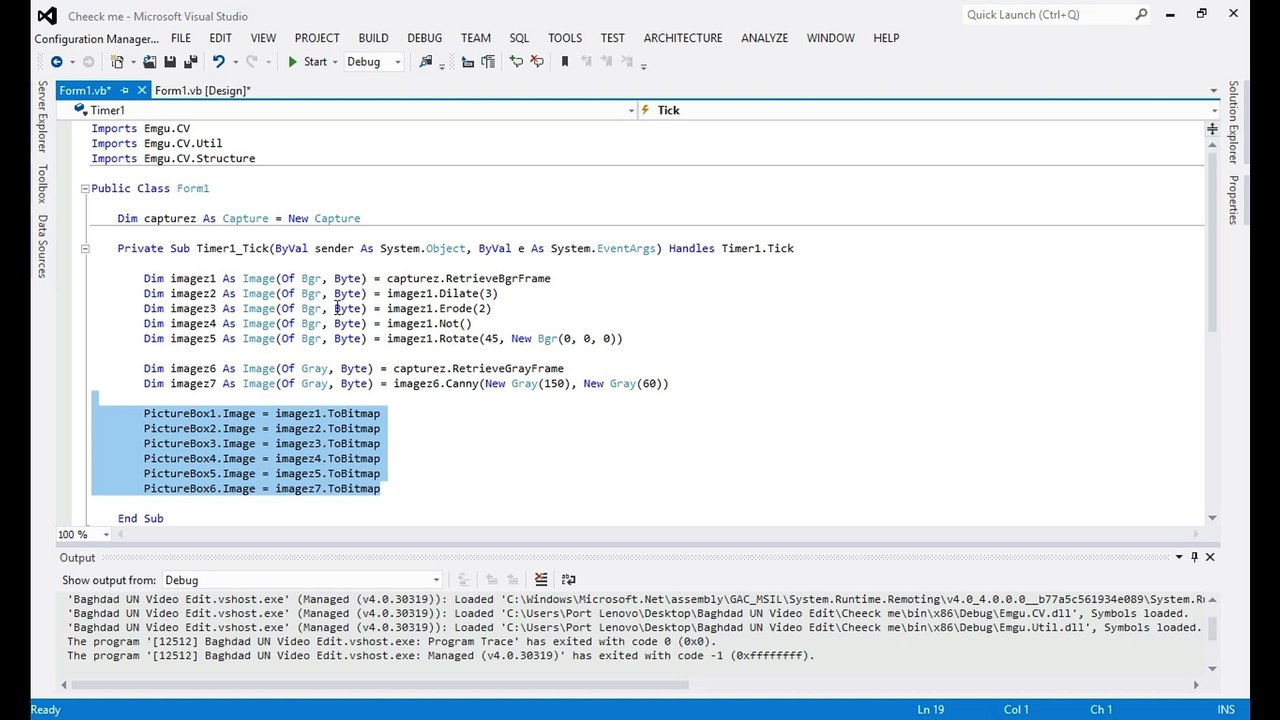Switch to Form1.vb [Design]* tab
1280x720 pixels.
tap(203, 90)
